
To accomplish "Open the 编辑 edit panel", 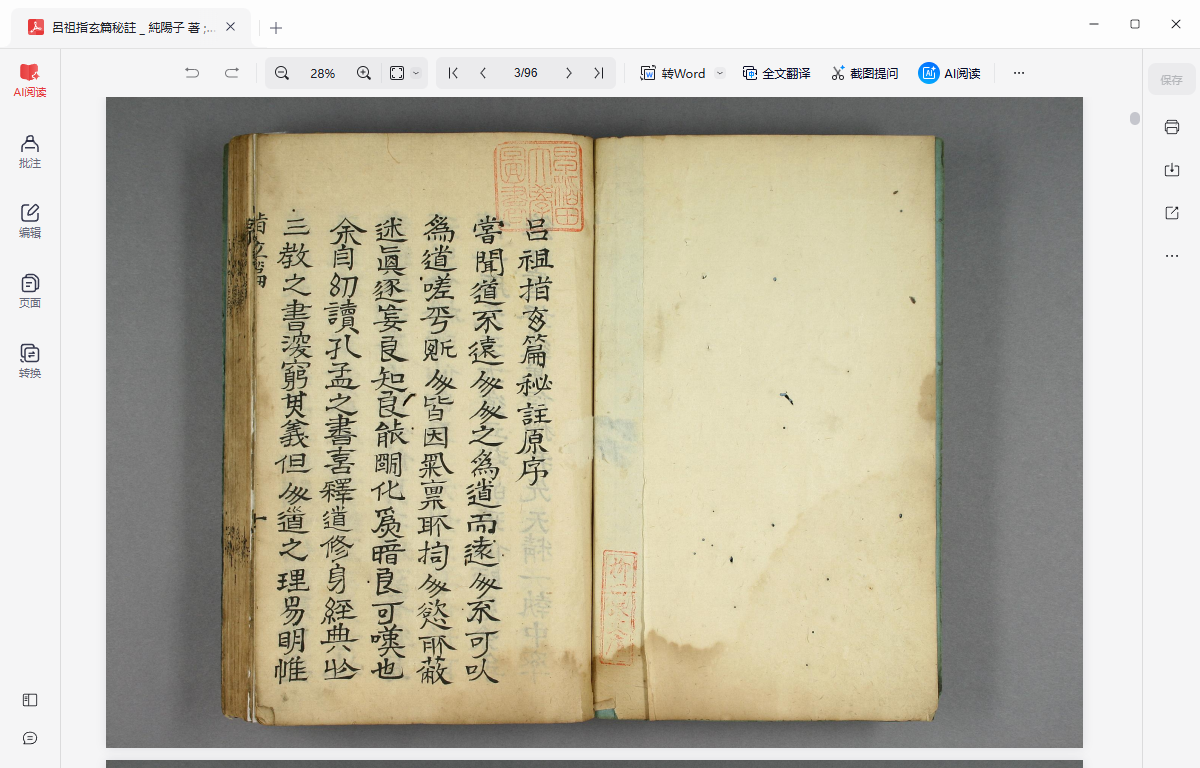I will pyautogui.click(x=30, y=221).
